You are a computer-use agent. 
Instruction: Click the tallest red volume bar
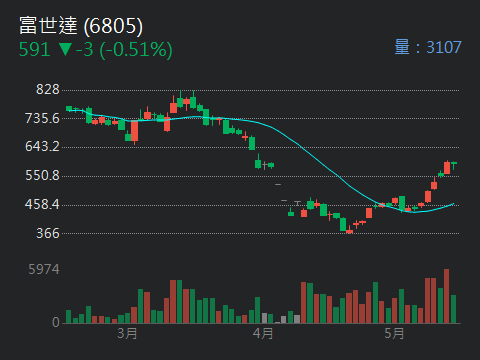tap(447, 296)
